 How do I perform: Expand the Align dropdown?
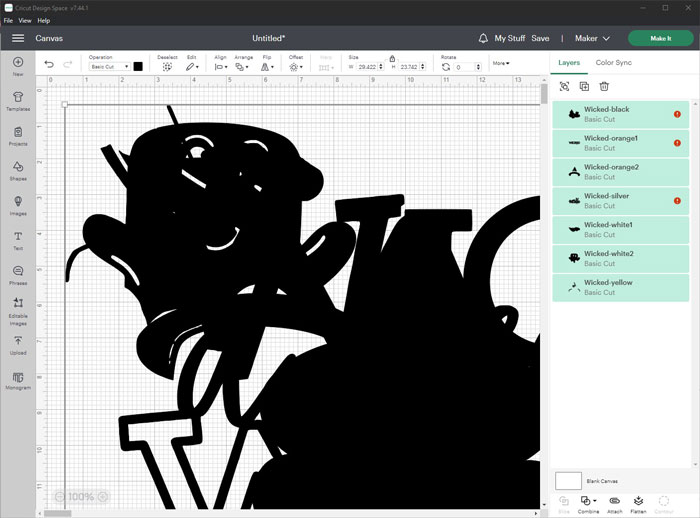pos(221,67)
